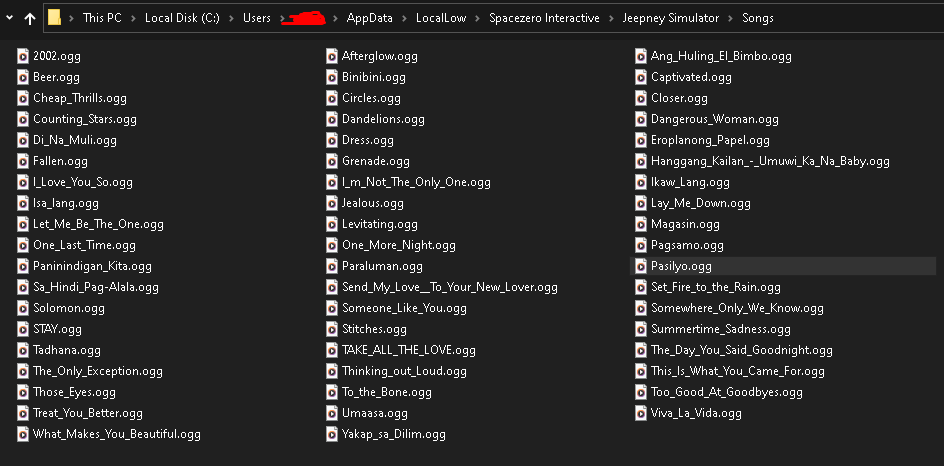Go to Local Disk (C:) breadcrumb
944x466 pixels.
(182, 18)
